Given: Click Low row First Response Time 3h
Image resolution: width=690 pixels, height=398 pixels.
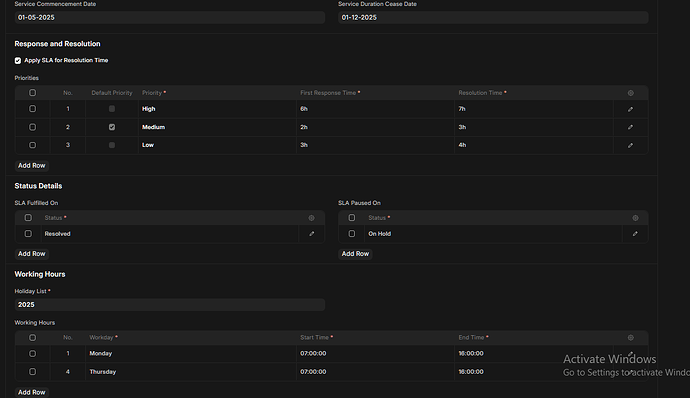Looking at the screenshot, I should 375,145.
